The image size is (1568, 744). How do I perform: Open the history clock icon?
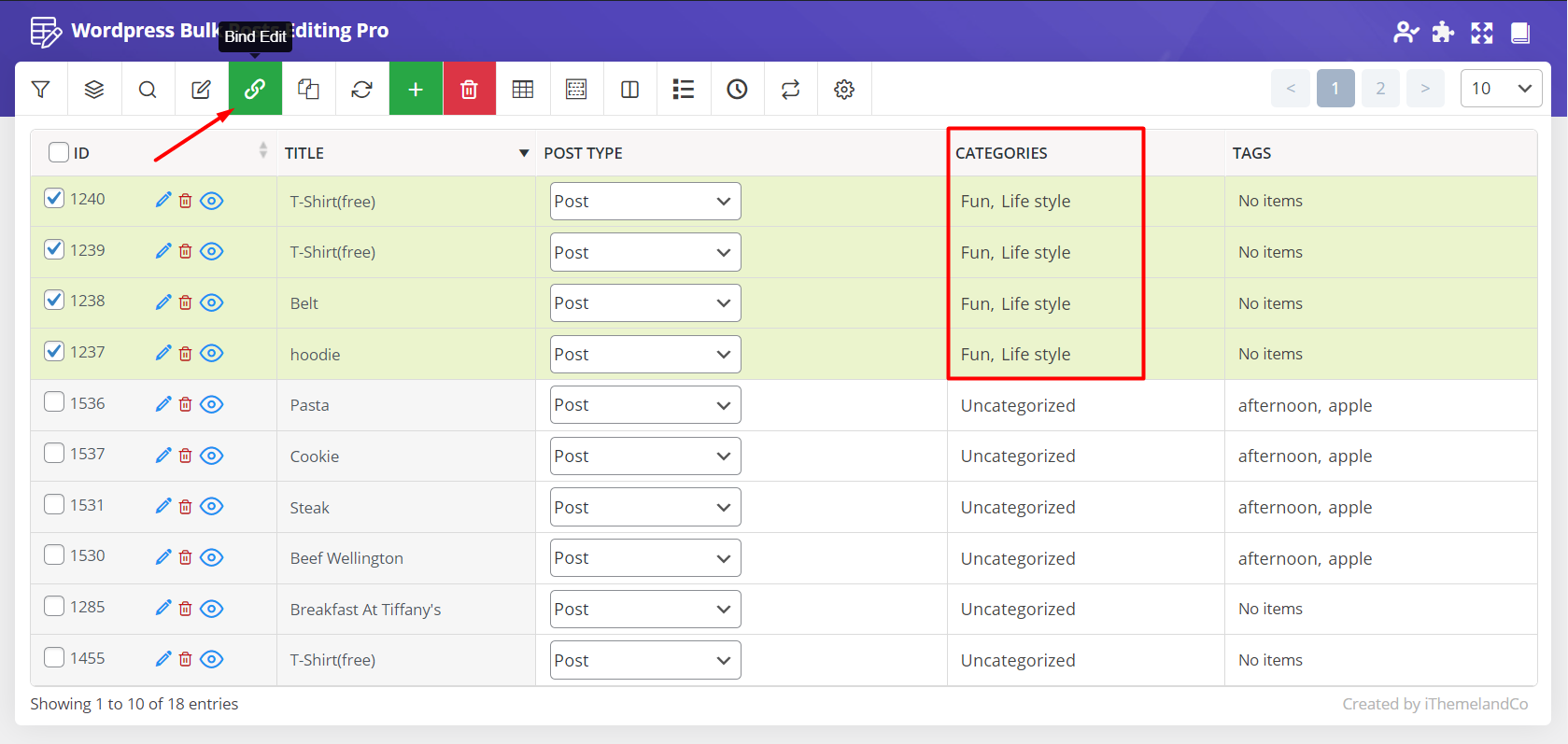pos(737,89)
